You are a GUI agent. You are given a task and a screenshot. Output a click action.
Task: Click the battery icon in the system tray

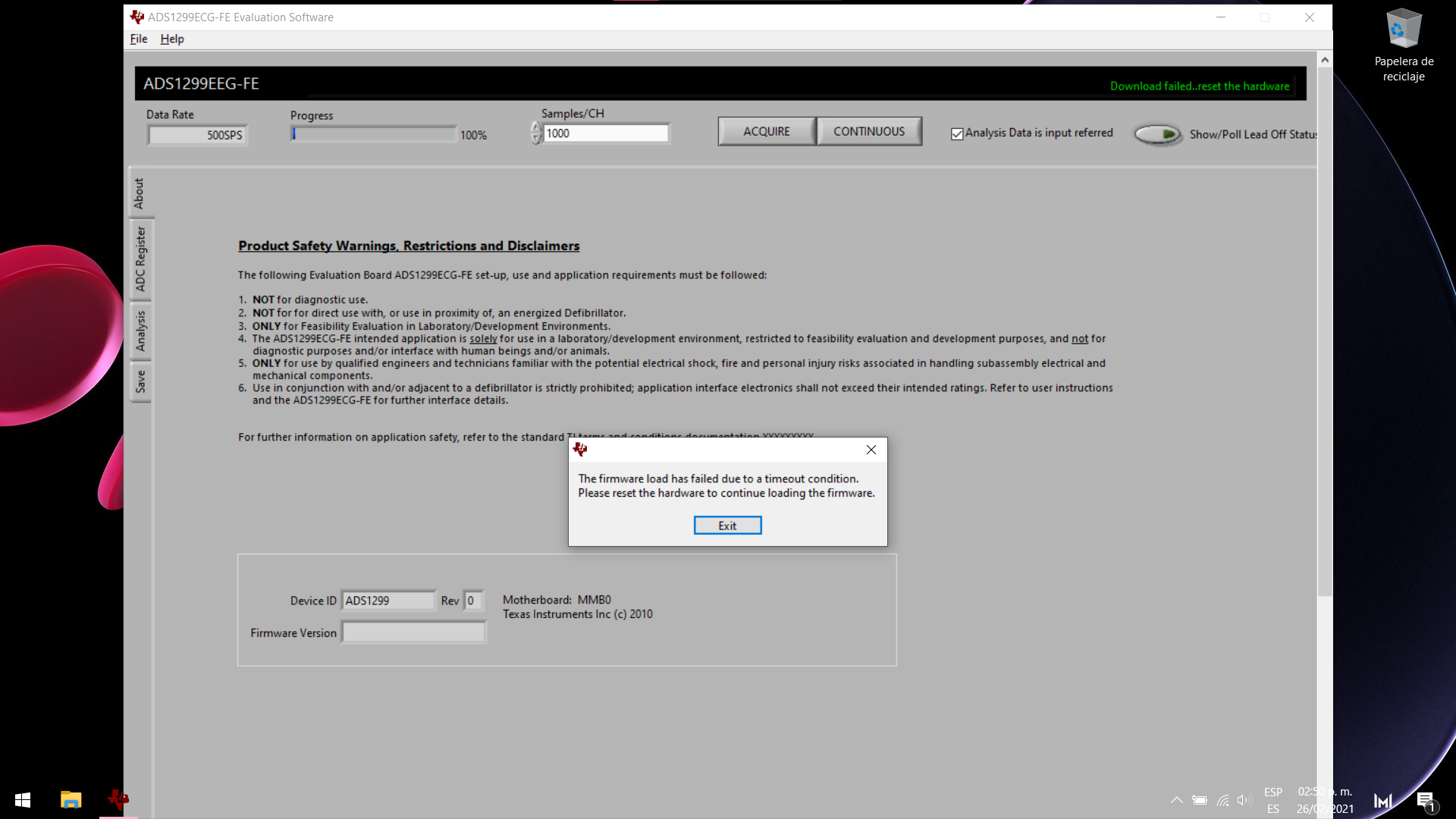click(x=1200, y=800)
